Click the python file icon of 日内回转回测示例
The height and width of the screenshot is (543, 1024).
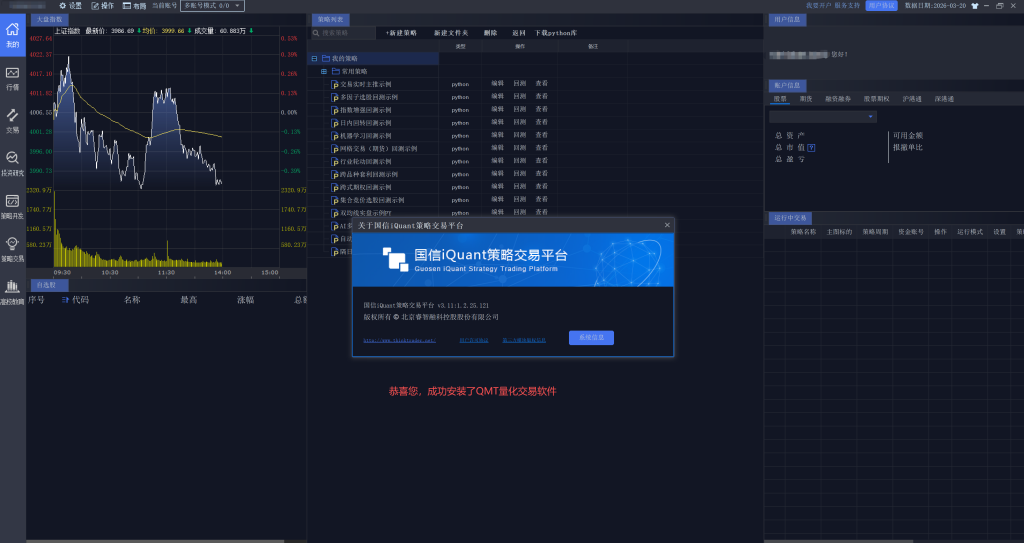(x=335, y=123)
